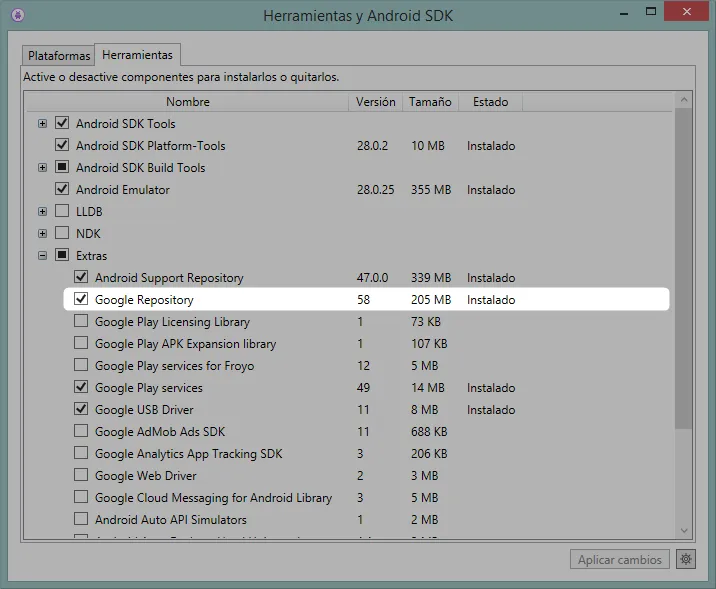716x589 pixels.
Task: Check Google AdMob Ads SDK
Action: tap(81, 431)
